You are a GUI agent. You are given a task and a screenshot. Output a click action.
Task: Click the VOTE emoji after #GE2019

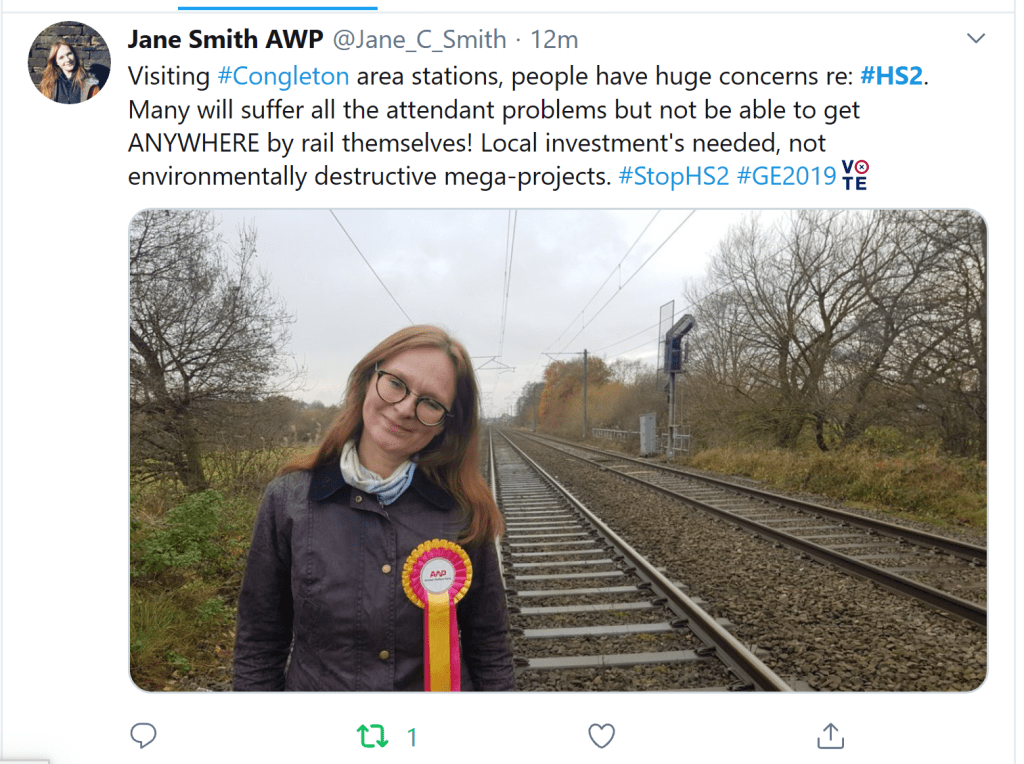pos(855,175)
